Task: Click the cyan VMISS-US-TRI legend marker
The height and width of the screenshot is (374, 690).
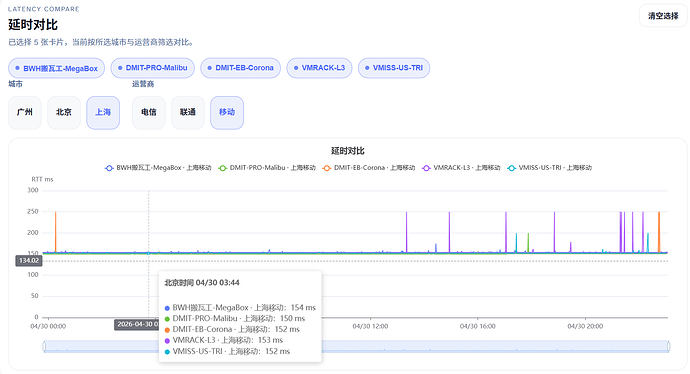Action: click(x=511, y=168)
